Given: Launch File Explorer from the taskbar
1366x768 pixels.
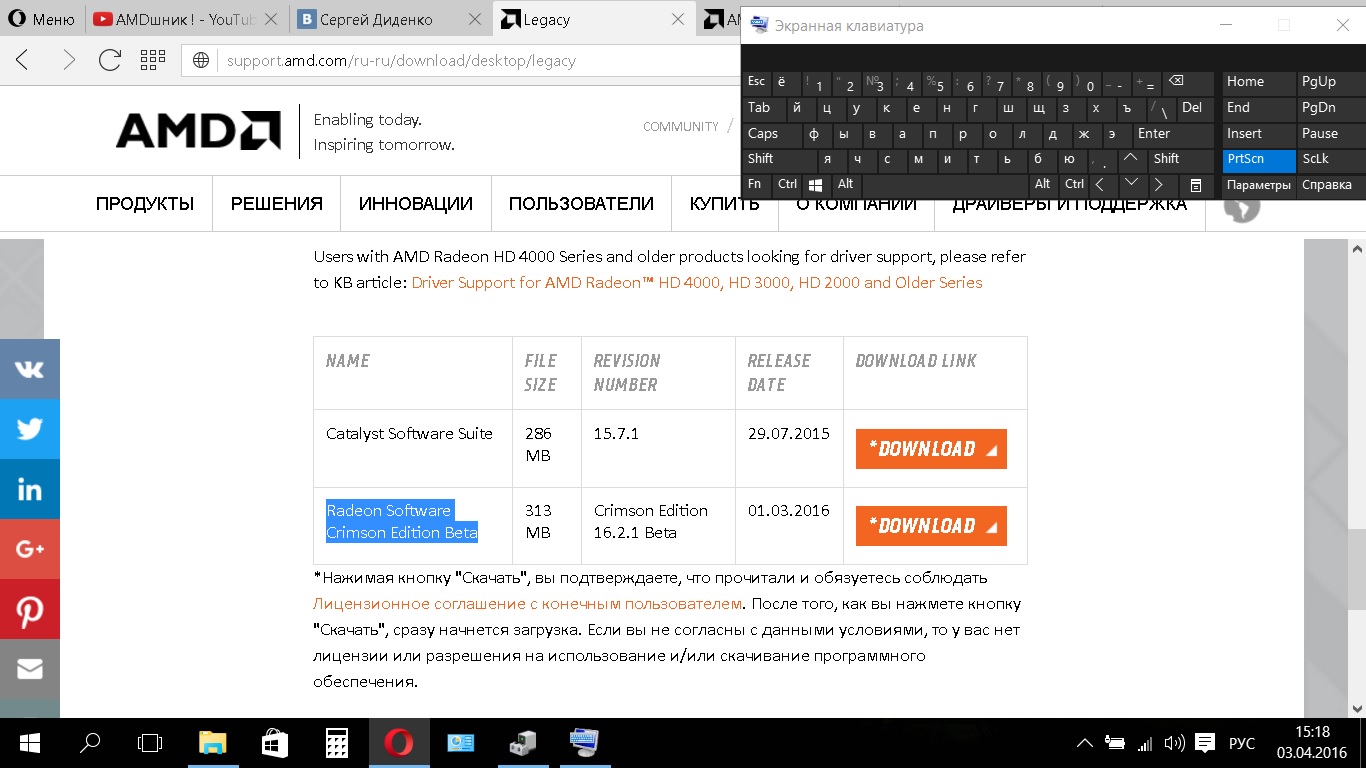Looking at the screenshot, I should point(212,742).
